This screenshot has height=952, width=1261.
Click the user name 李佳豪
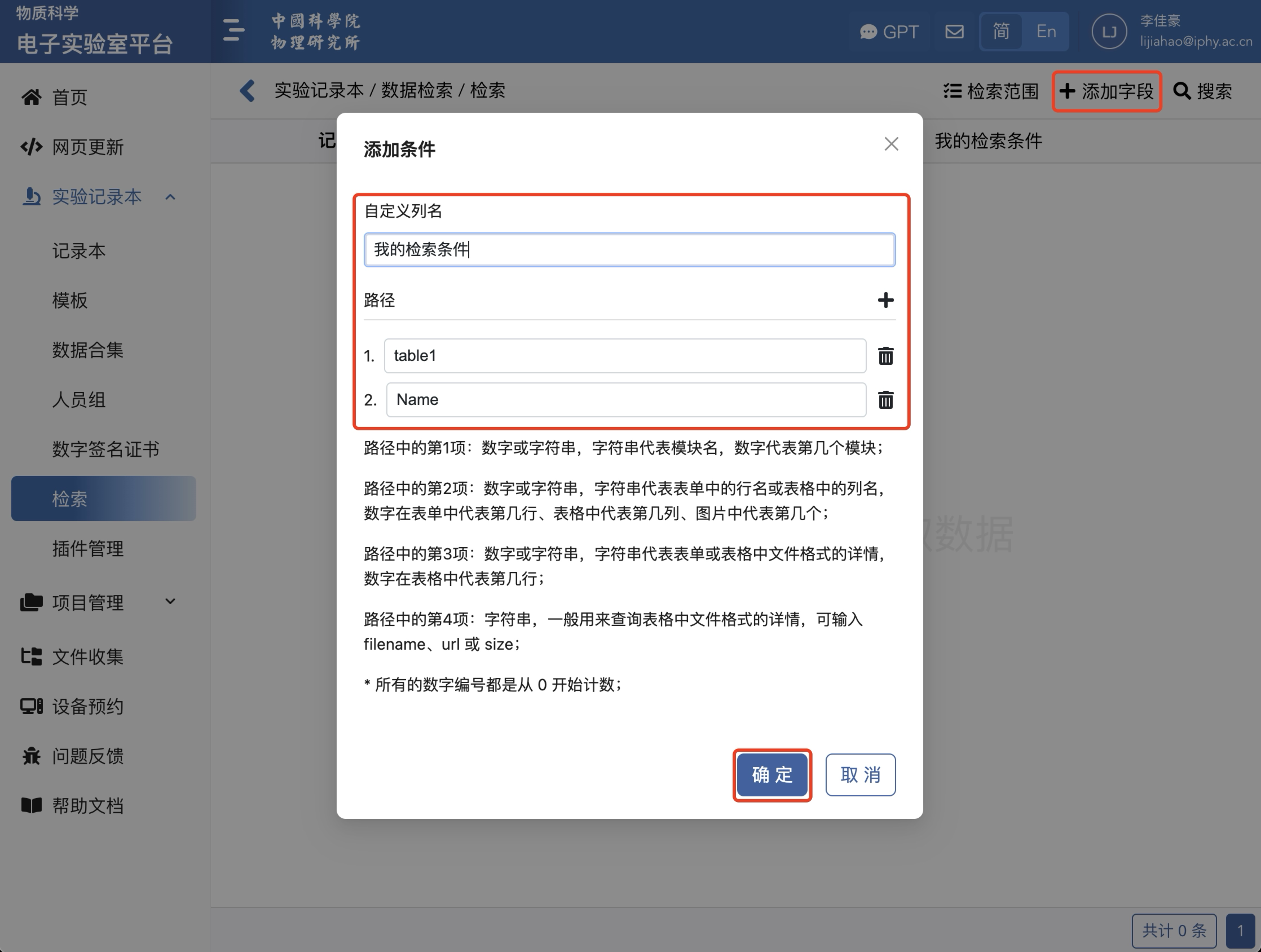[1159, 21]
